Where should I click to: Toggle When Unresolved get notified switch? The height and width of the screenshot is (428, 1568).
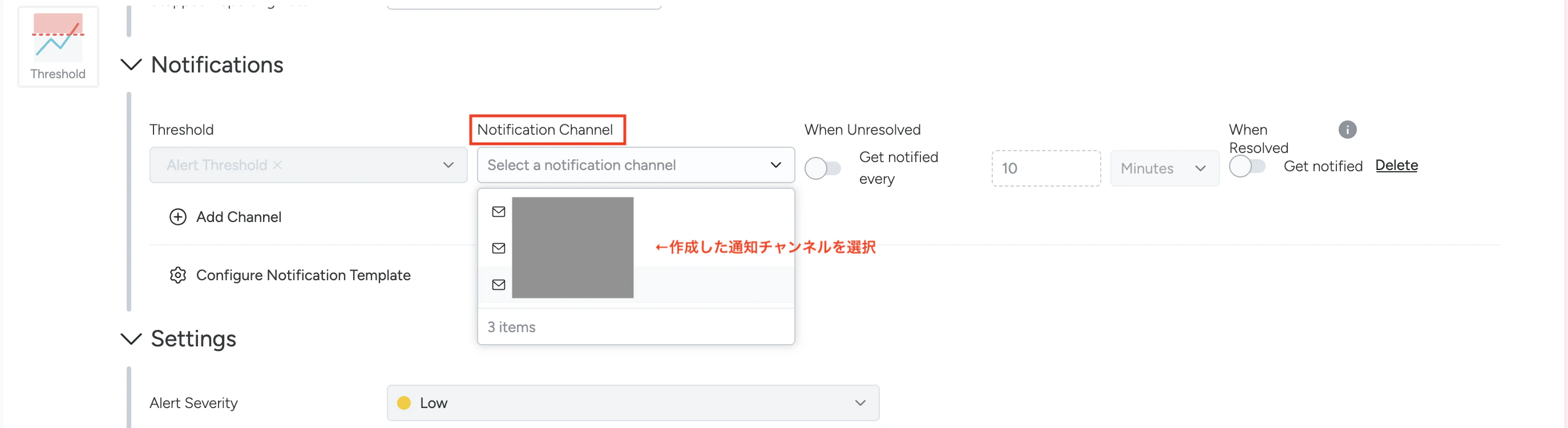click(822, 168)
